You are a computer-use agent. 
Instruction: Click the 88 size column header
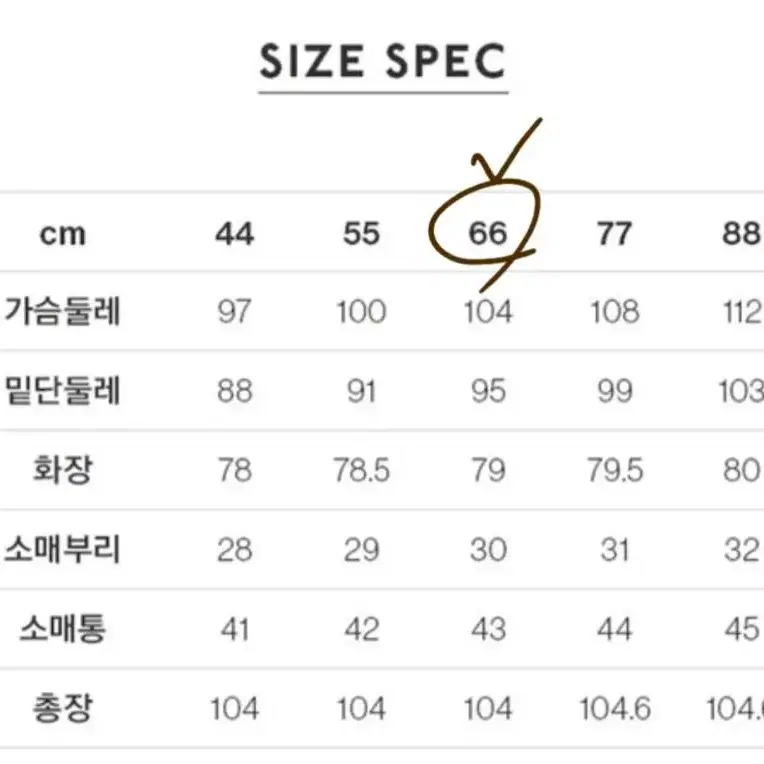(741, 233)
